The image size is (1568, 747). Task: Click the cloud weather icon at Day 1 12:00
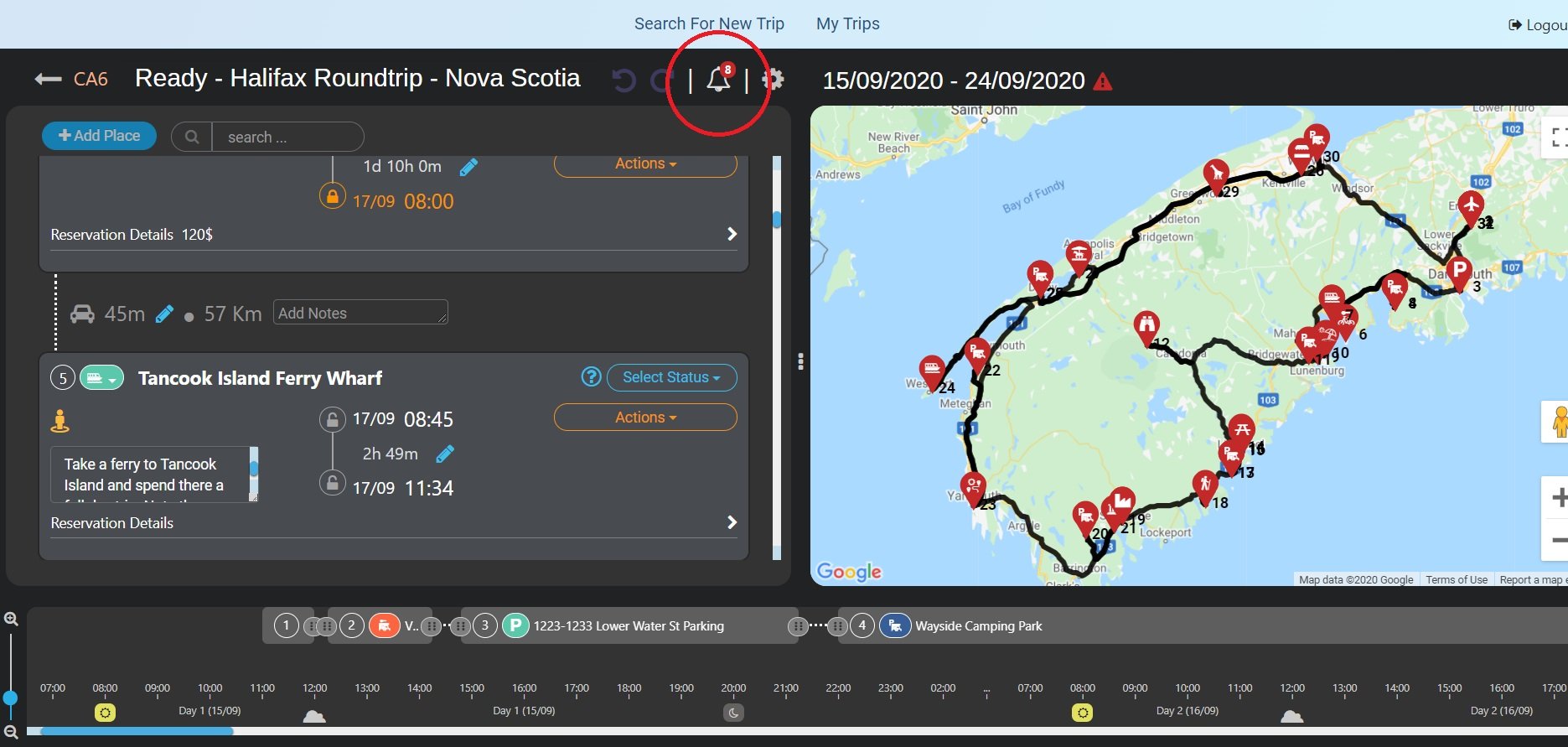tap(314, 715)
